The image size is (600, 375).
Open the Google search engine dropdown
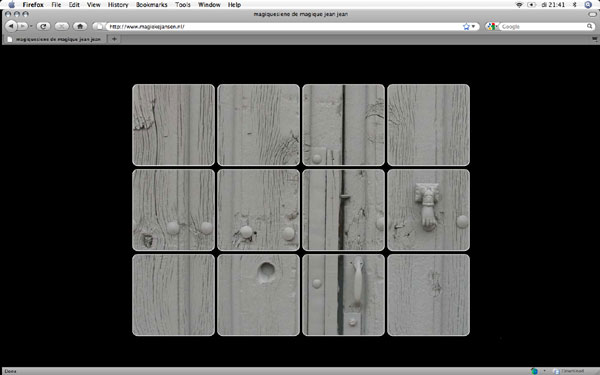[491, 26]
